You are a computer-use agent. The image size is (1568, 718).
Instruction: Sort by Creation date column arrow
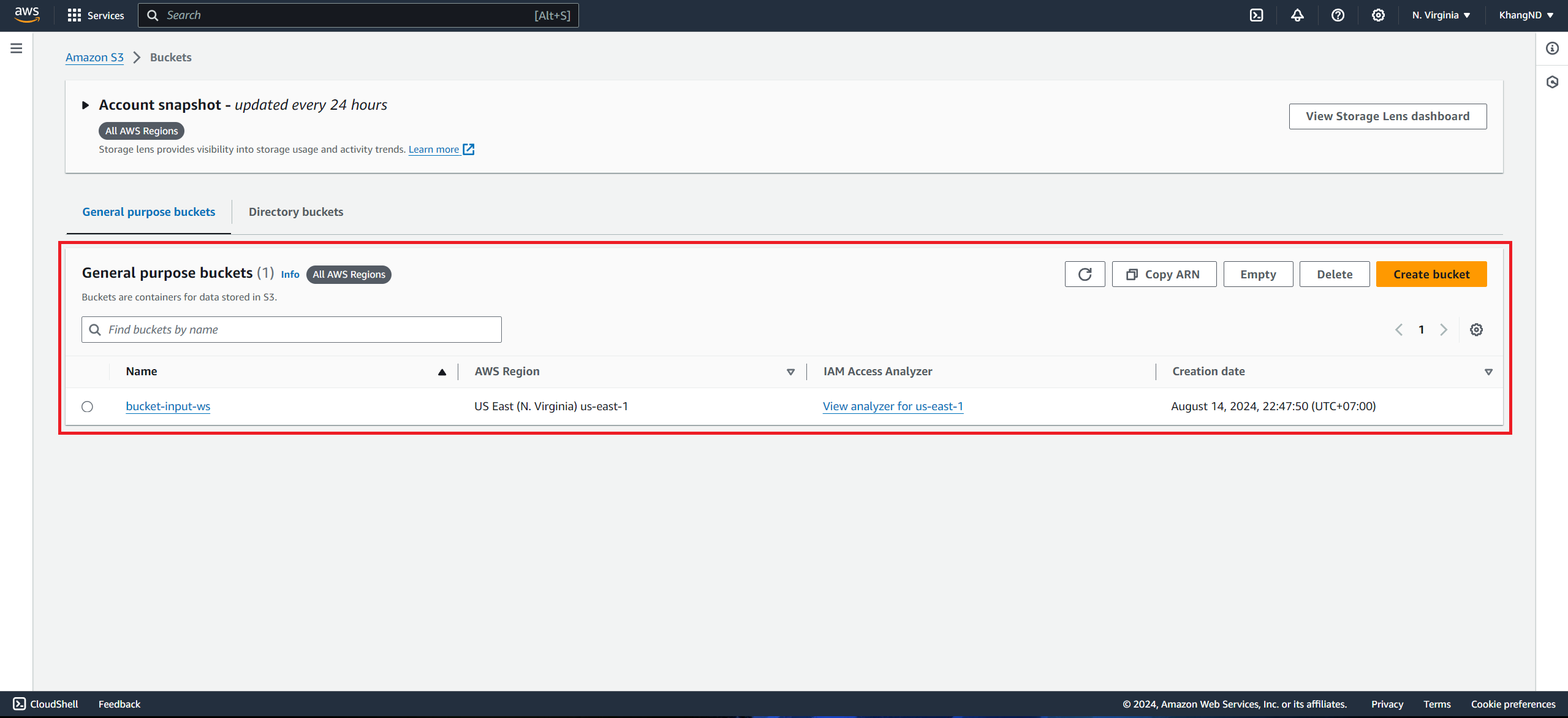[x=1488, y=372]
